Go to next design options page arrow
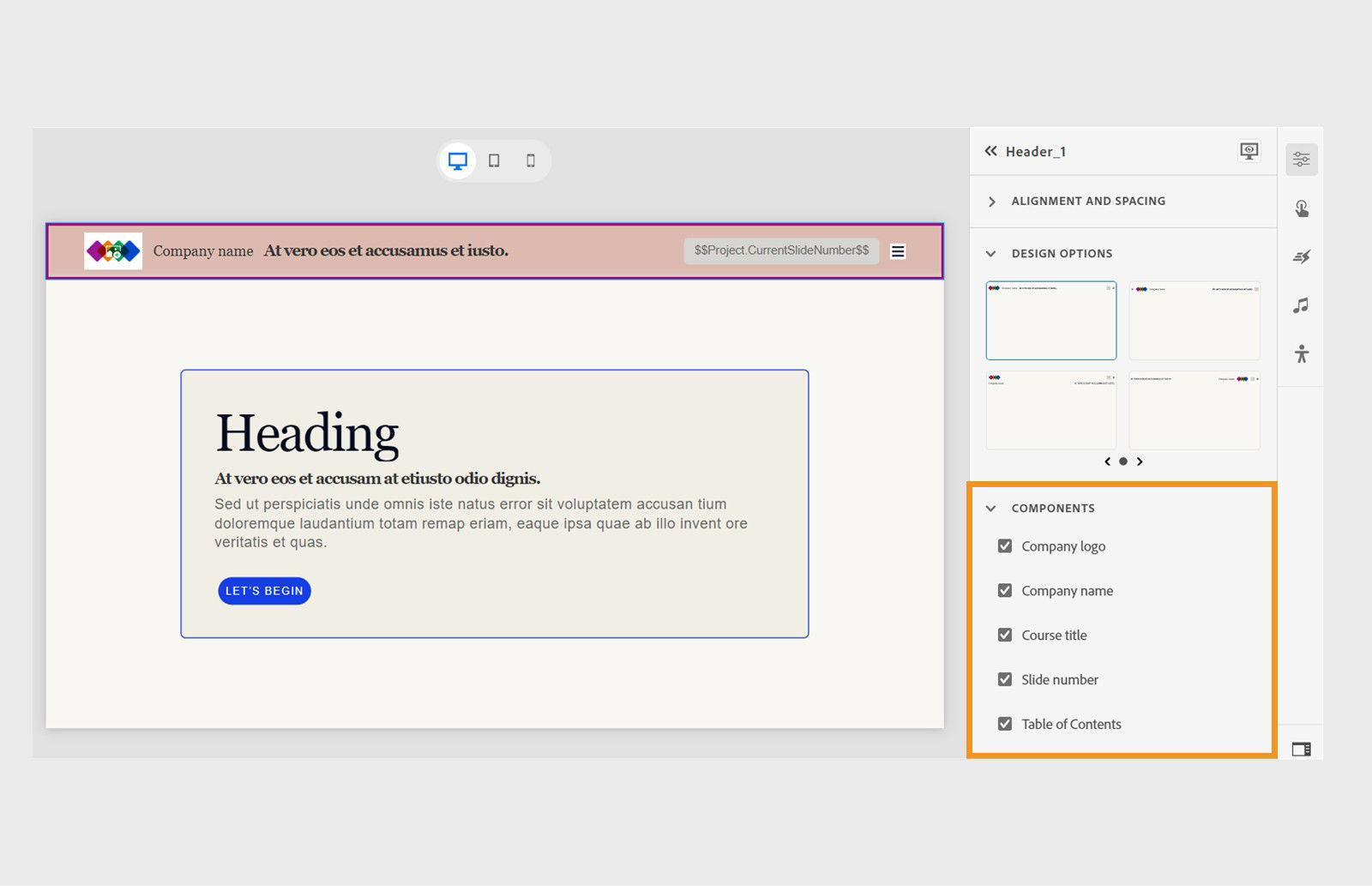Viewport: 1372px width, 886px height. point(1140,461)
